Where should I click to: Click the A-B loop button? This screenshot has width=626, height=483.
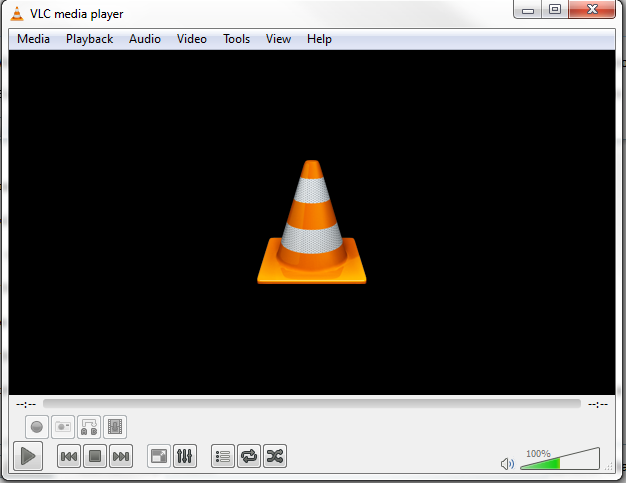(89, 427)
